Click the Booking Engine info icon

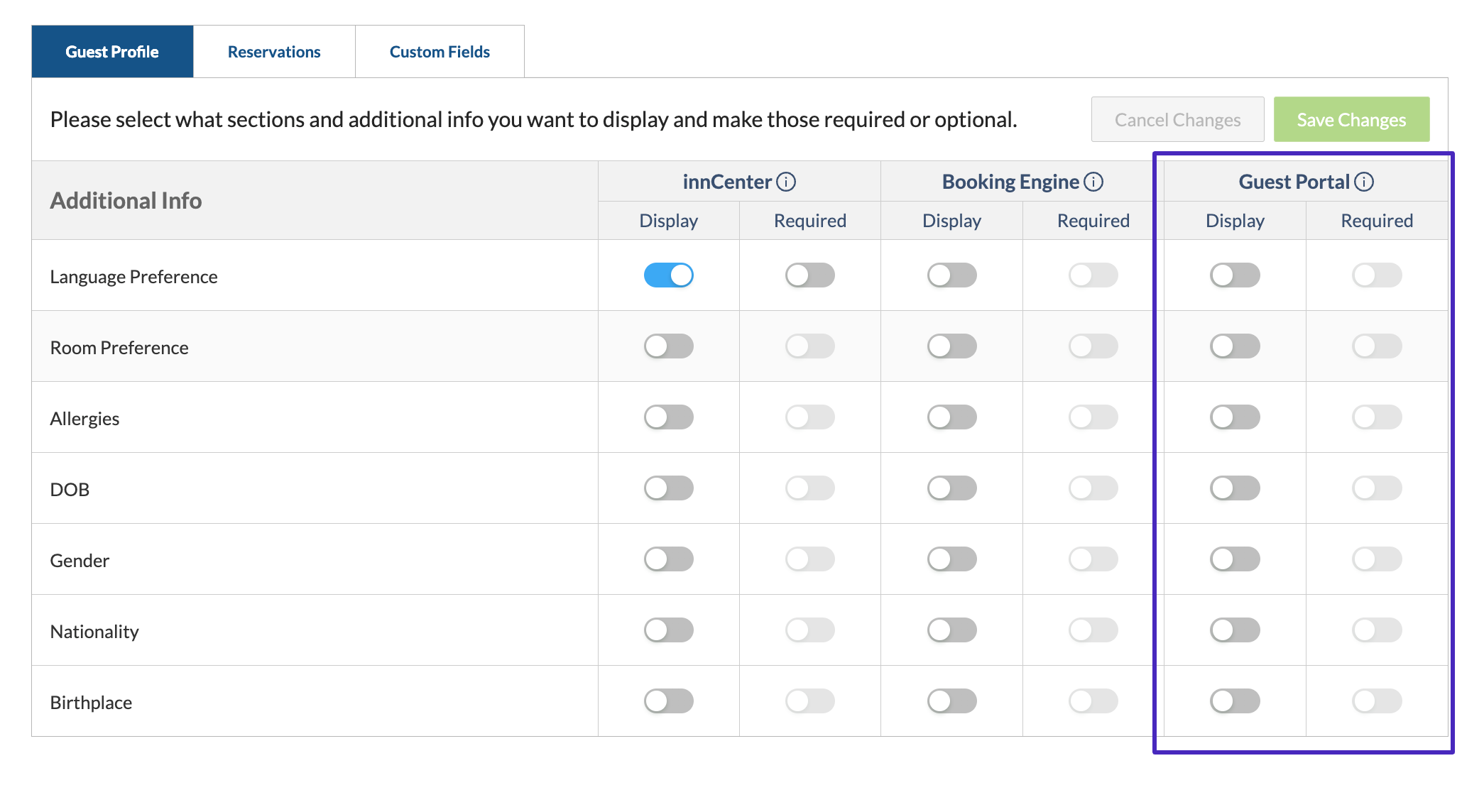point(1094,182)
